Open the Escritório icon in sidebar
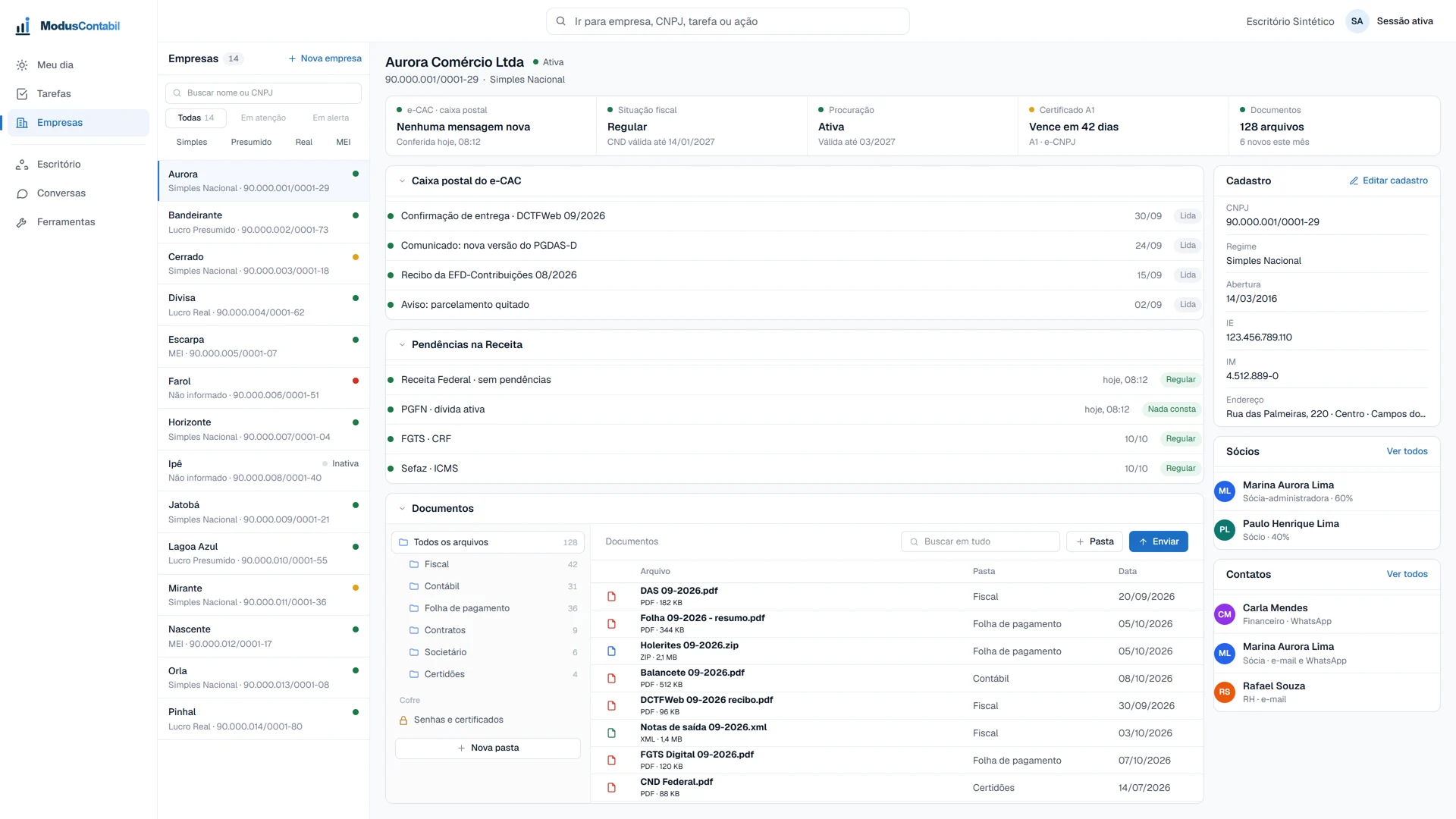This screenshot has height=819, width=1456. click(22, 165)
